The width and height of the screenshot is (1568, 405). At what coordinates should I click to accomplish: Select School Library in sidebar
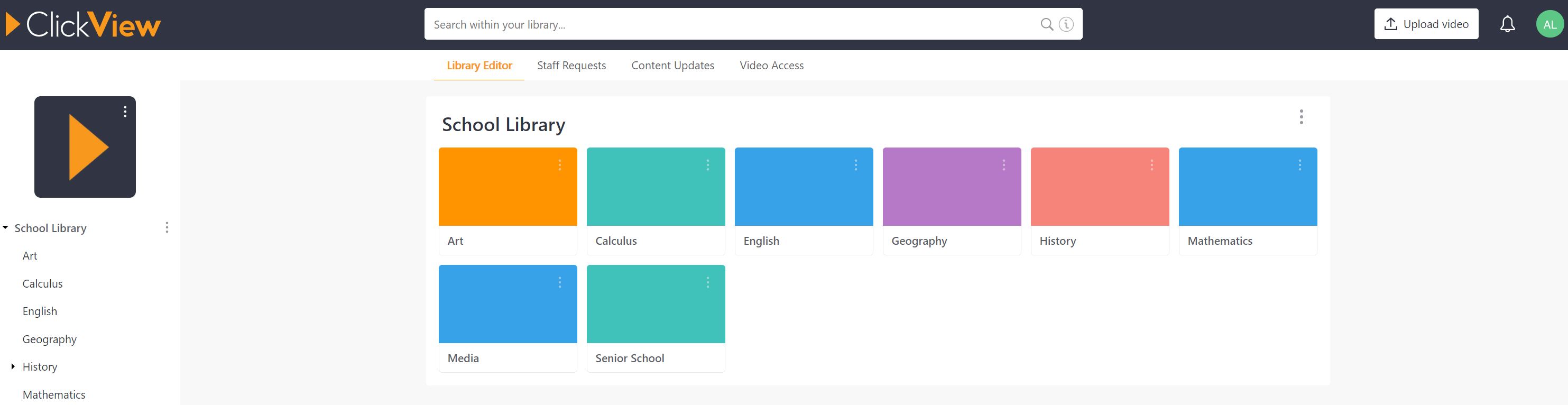(51, 228)
